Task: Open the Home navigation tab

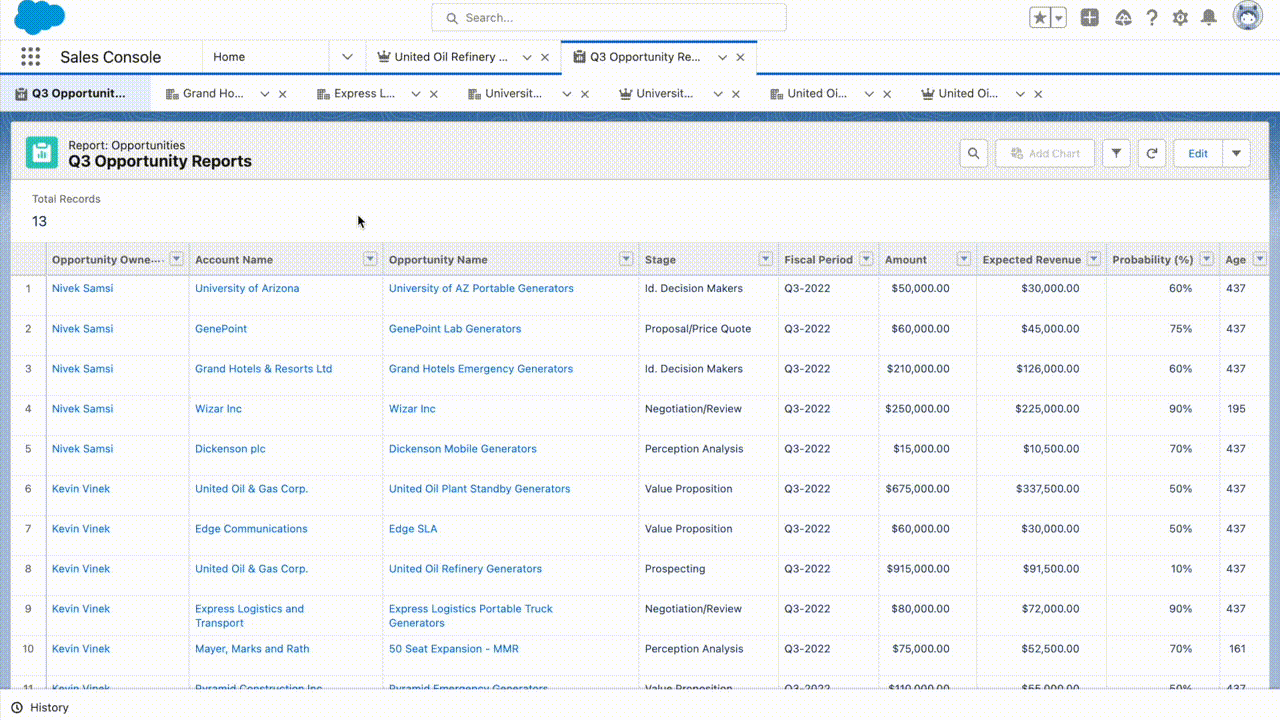Action: (229, 57)
